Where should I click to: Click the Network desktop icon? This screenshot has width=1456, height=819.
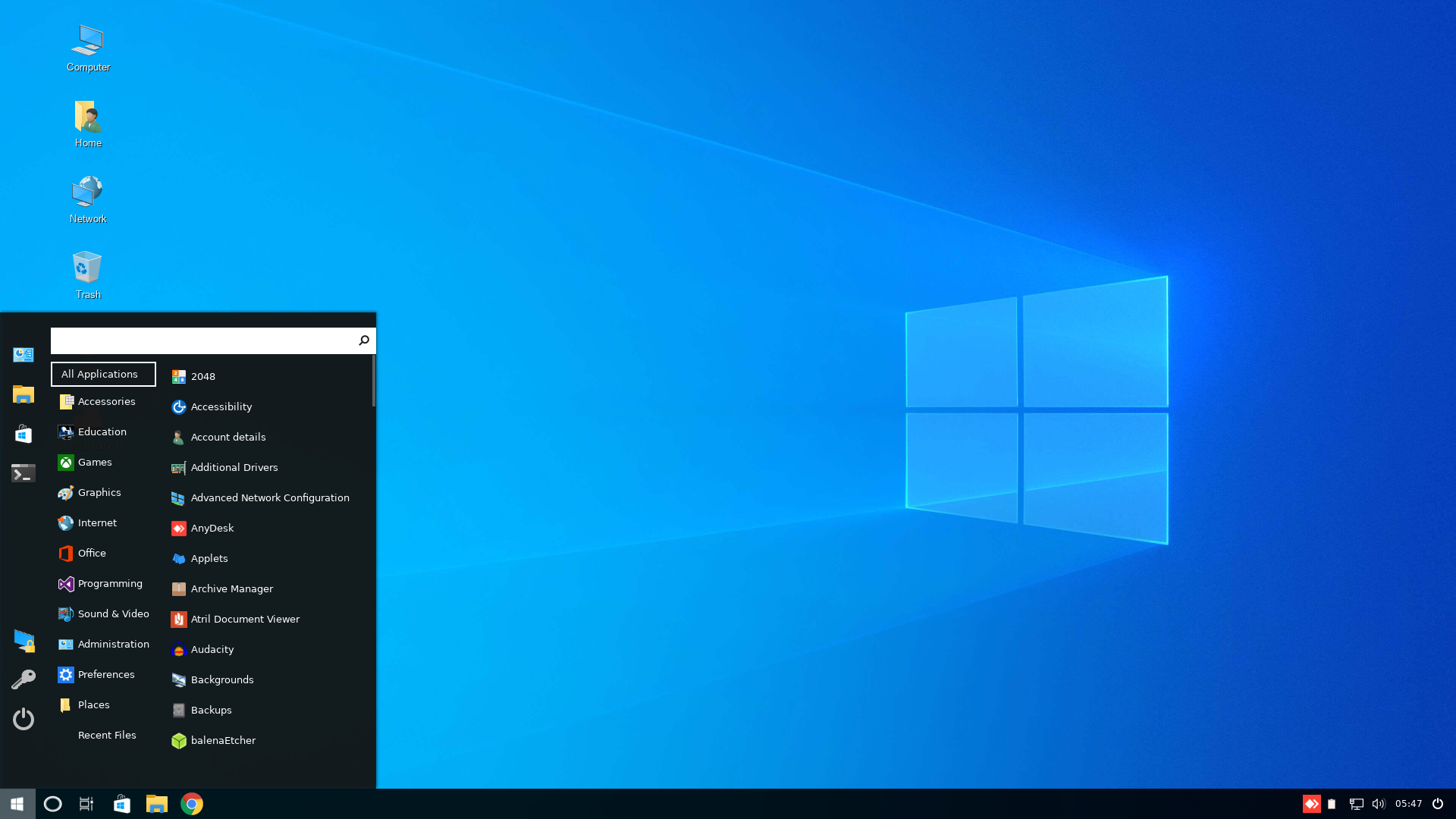pos(87,199)
